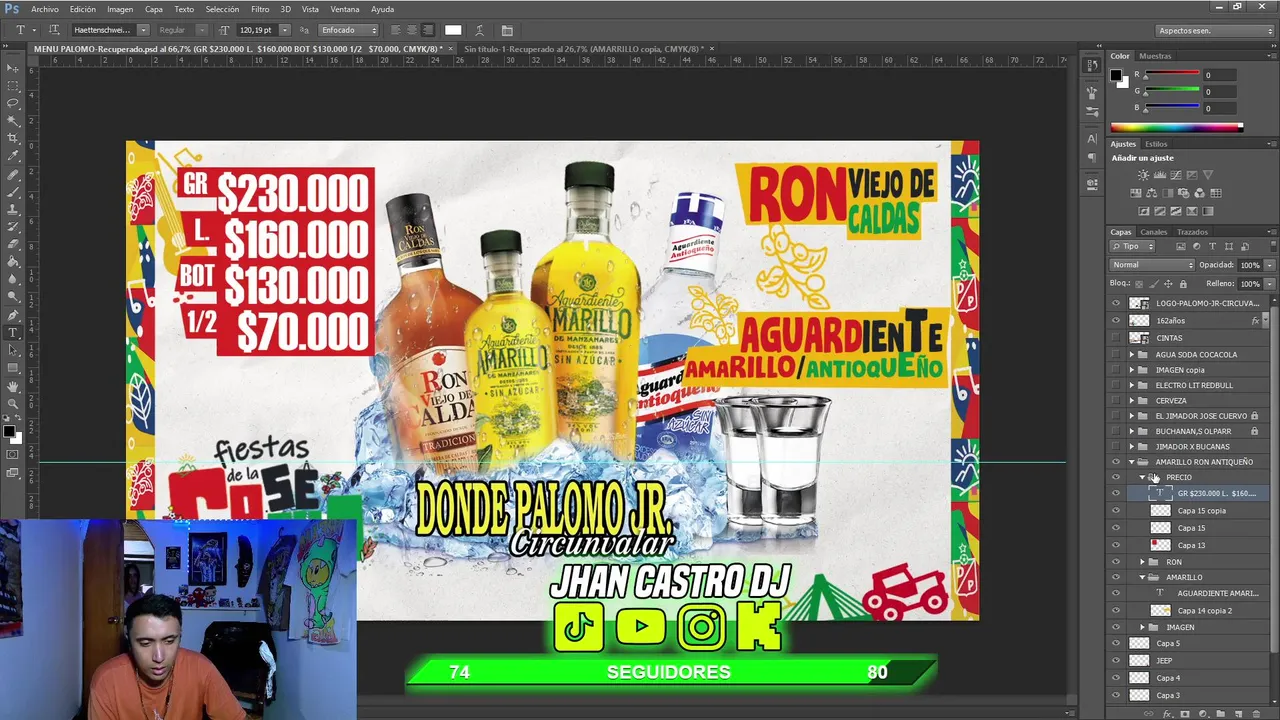Switch to the Canales tab
Viewport: 1280px width, 720px height.
point(1154,232)
